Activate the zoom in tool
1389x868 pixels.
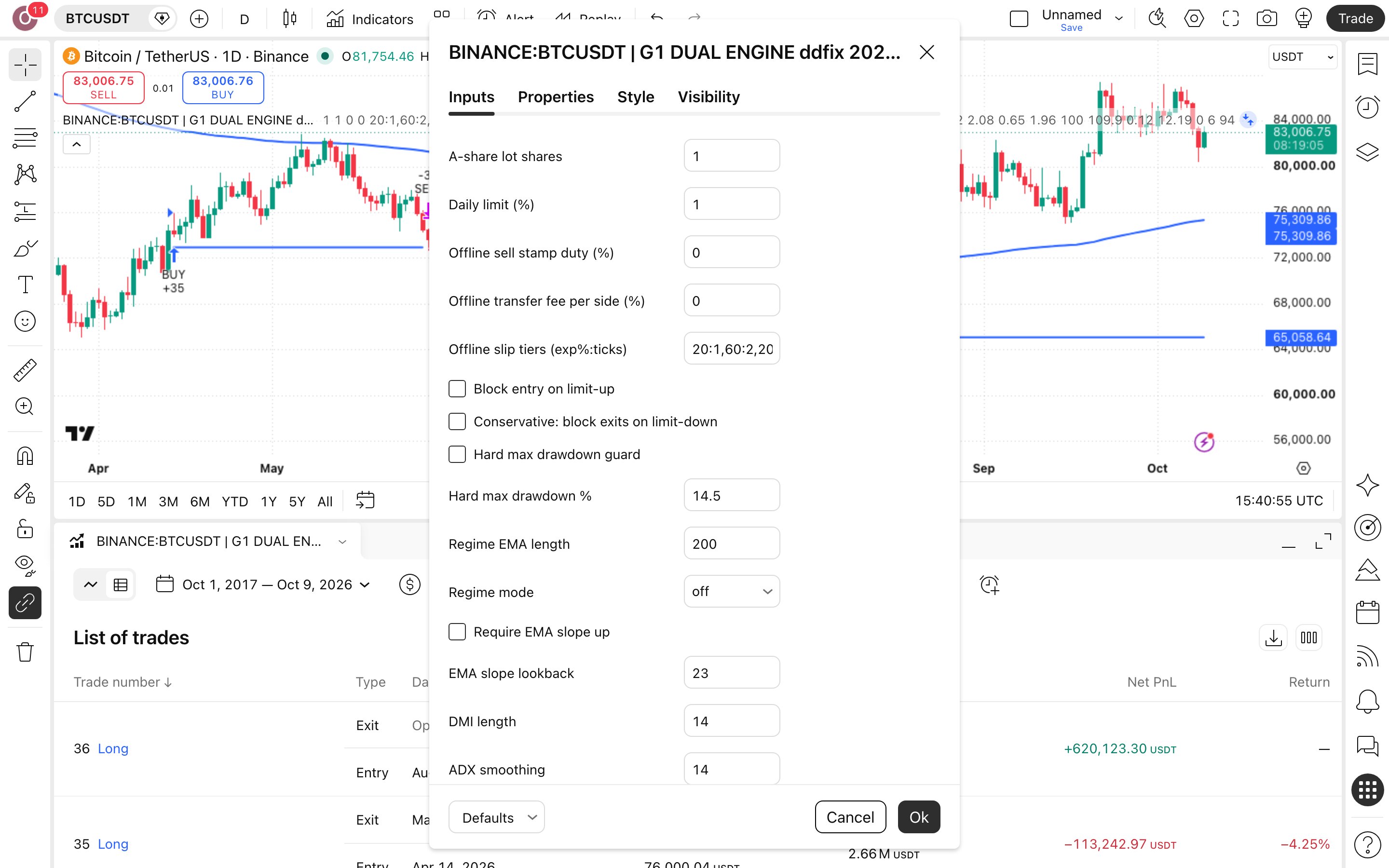point(25,407)
